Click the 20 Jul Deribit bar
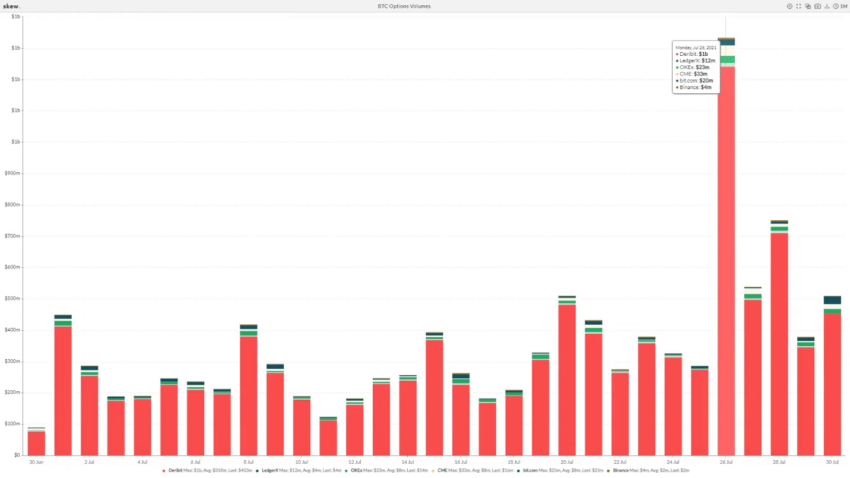This screenshot has width=850, height=478. coord(567,379)
